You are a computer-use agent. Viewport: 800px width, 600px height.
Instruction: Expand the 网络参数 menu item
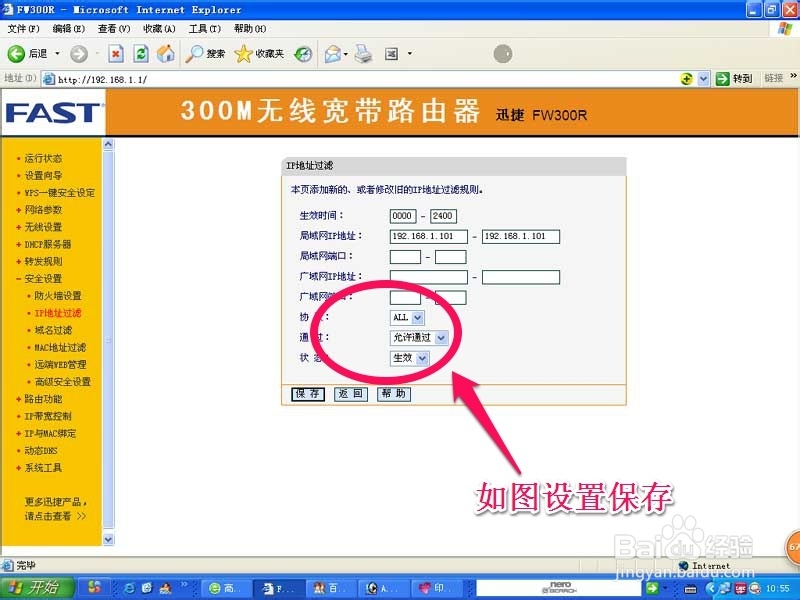click(x=43, y=210)
